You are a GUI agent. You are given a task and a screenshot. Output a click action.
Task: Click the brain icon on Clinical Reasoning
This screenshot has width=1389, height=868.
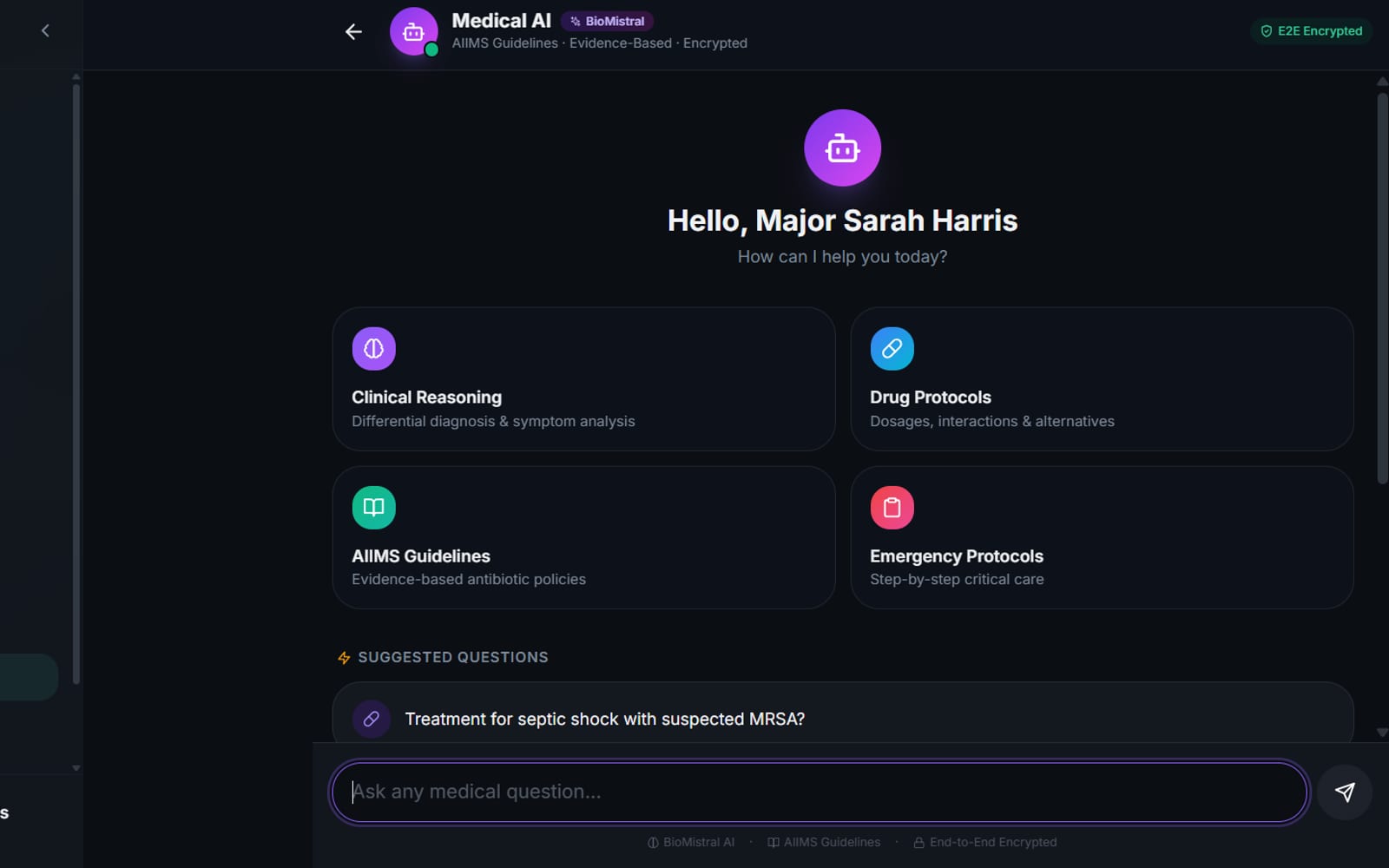(x=373, y=348)
